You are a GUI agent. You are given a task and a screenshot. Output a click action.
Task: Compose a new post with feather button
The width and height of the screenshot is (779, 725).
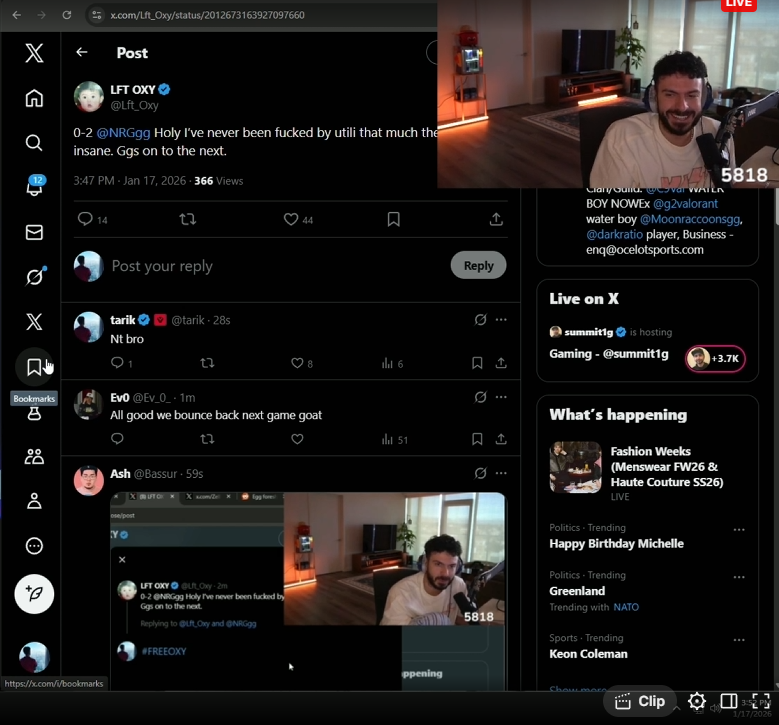tap(34, 594)
